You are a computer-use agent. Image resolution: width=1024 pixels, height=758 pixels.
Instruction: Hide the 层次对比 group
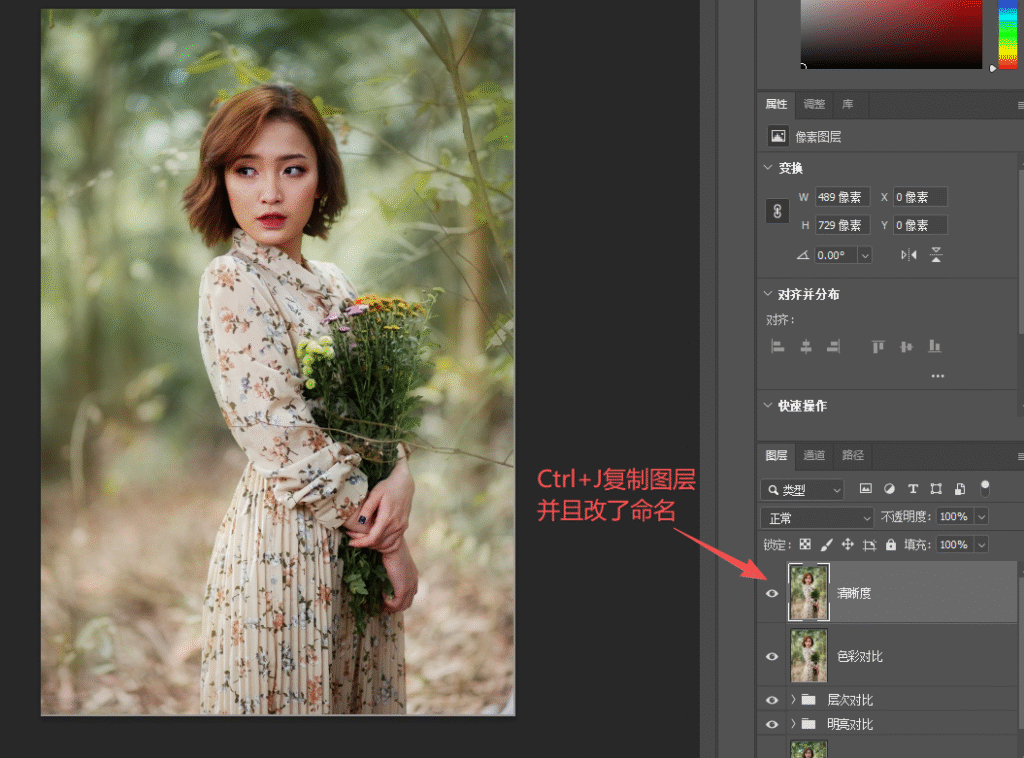click(x=772, y=700)
